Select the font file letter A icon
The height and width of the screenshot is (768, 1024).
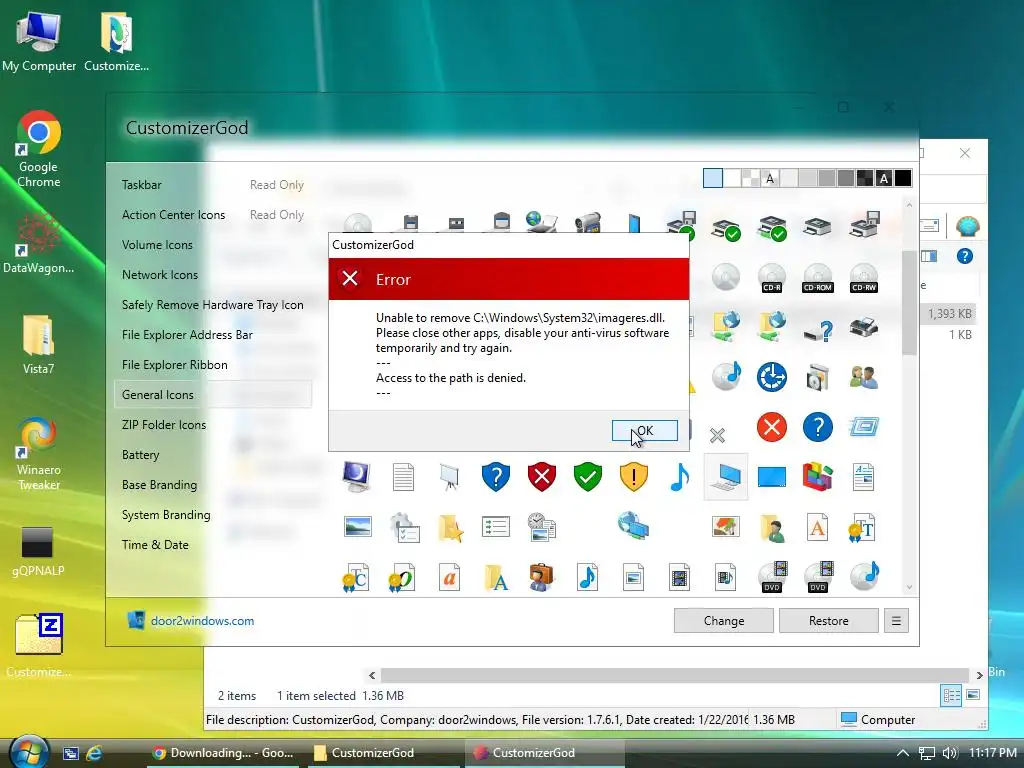point(818,527)
